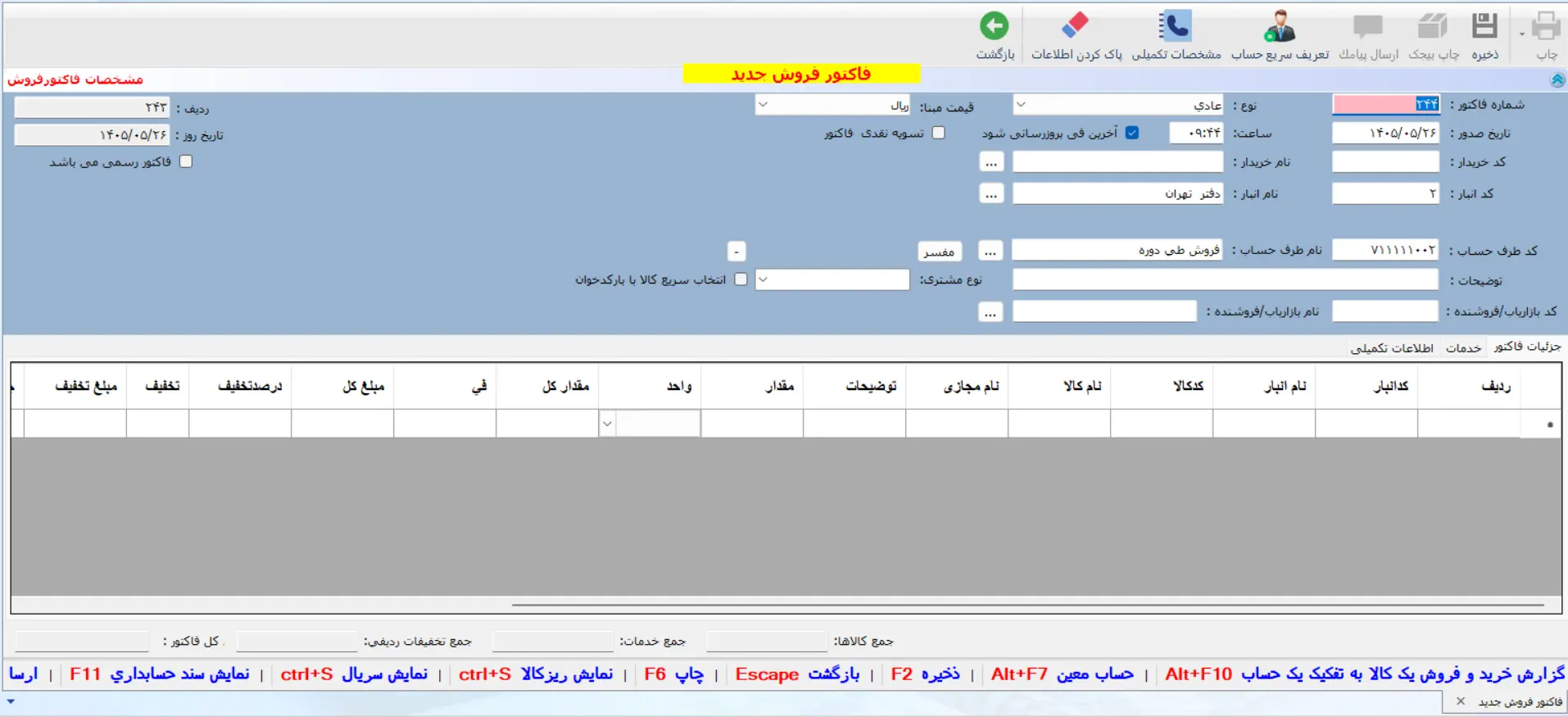Click the account party browse button (...)

coord(990,251)
